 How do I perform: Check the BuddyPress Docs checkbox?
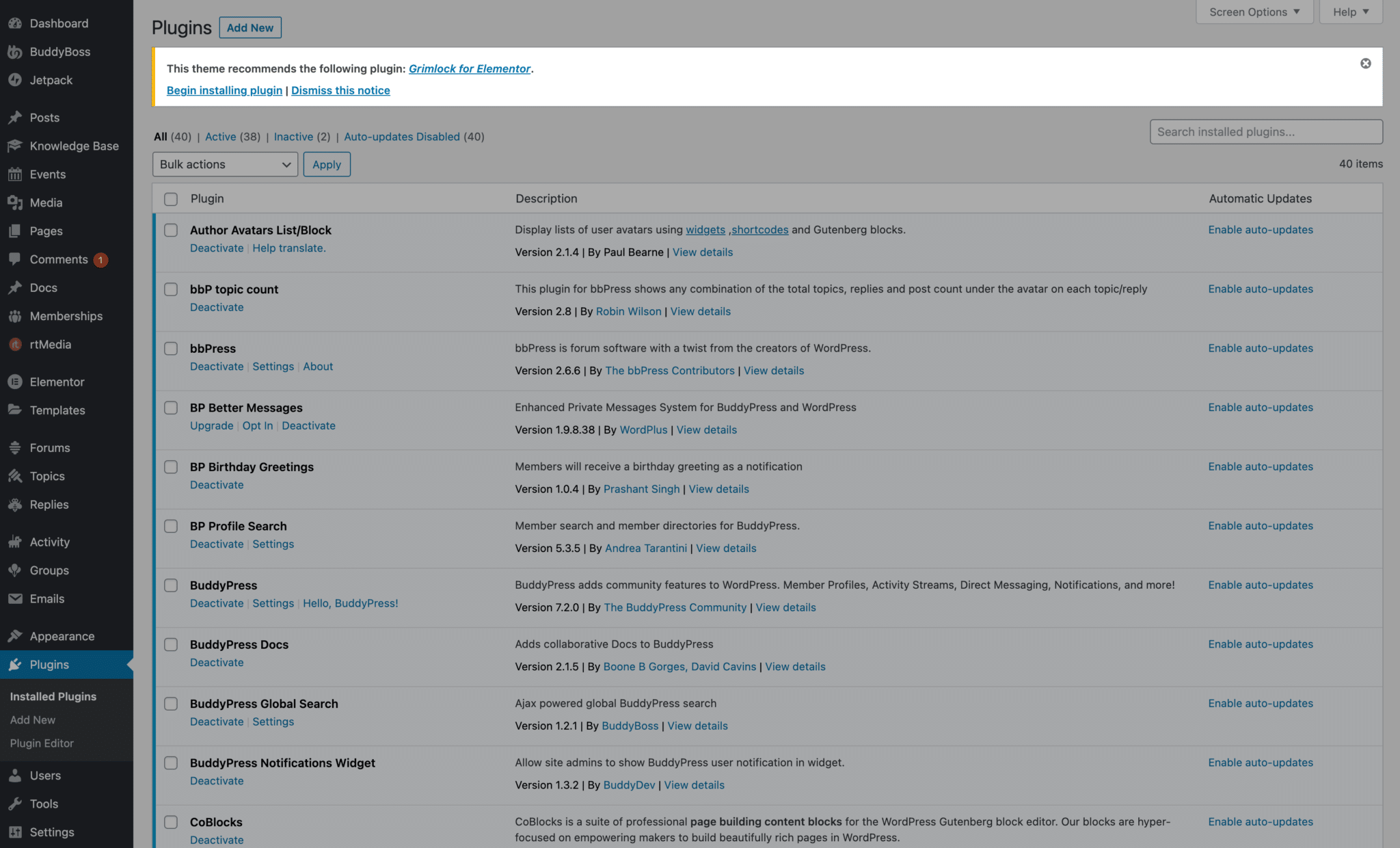[x=171, y=645]
